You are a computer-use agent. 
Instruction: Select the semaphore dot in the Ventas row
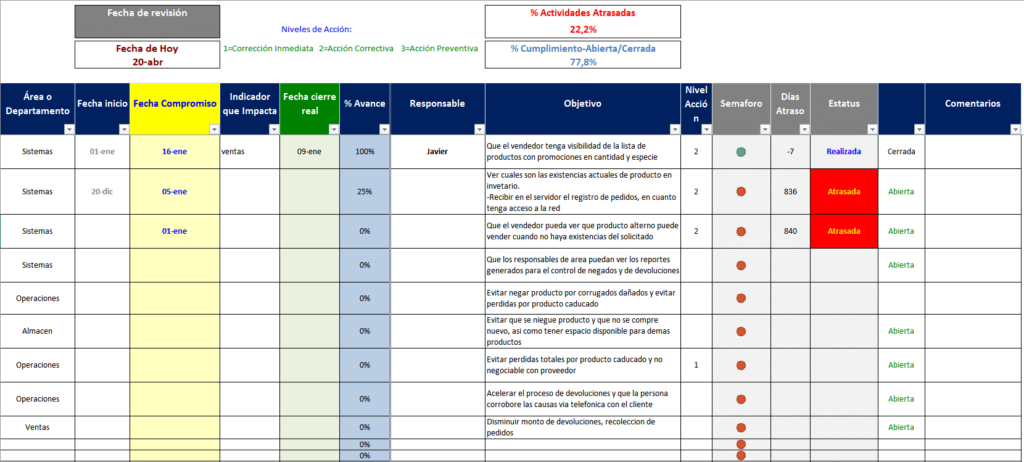(x=741, y=428)
